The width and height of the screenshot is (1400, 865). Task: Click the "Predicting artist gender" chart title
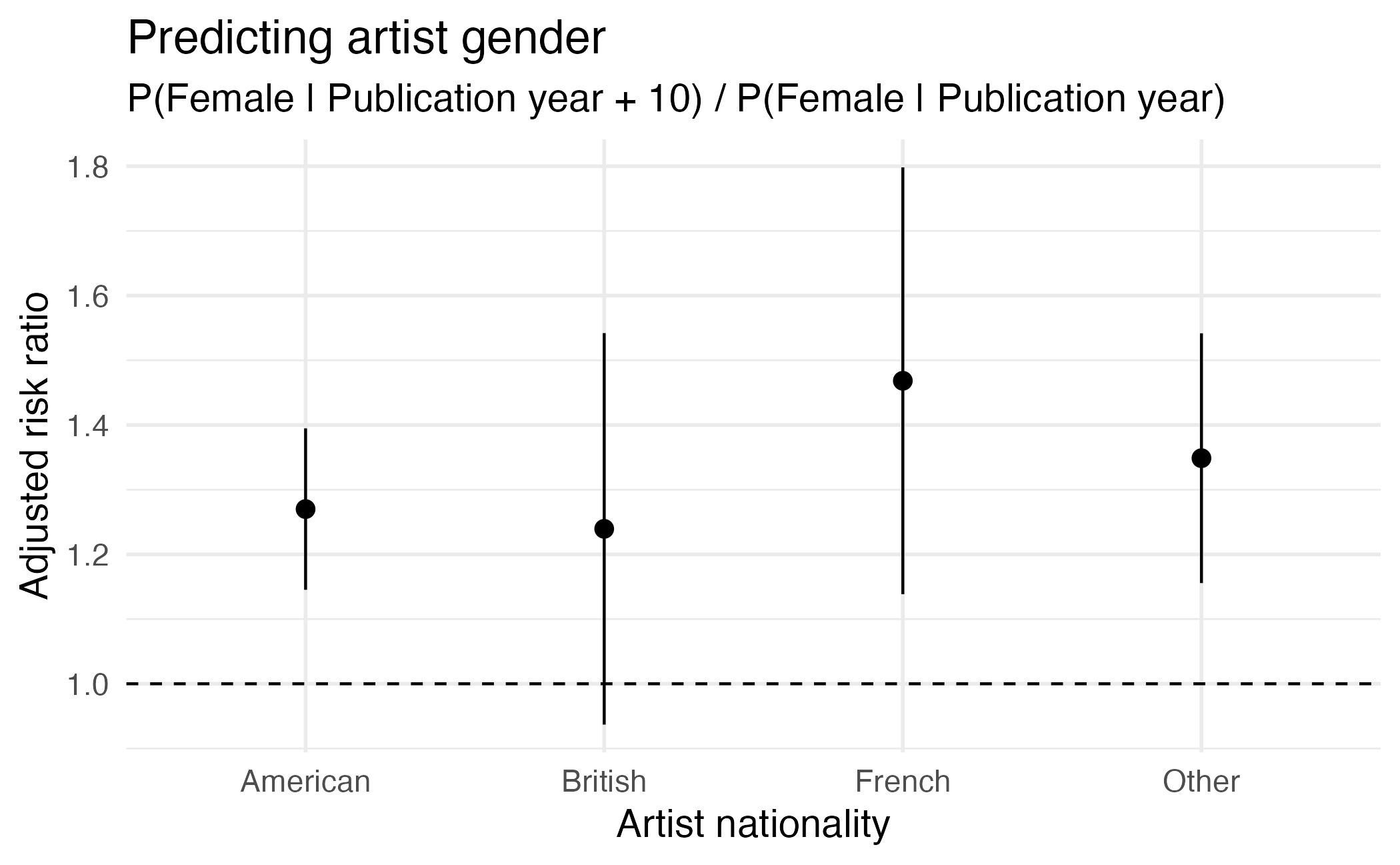(366, 39)
